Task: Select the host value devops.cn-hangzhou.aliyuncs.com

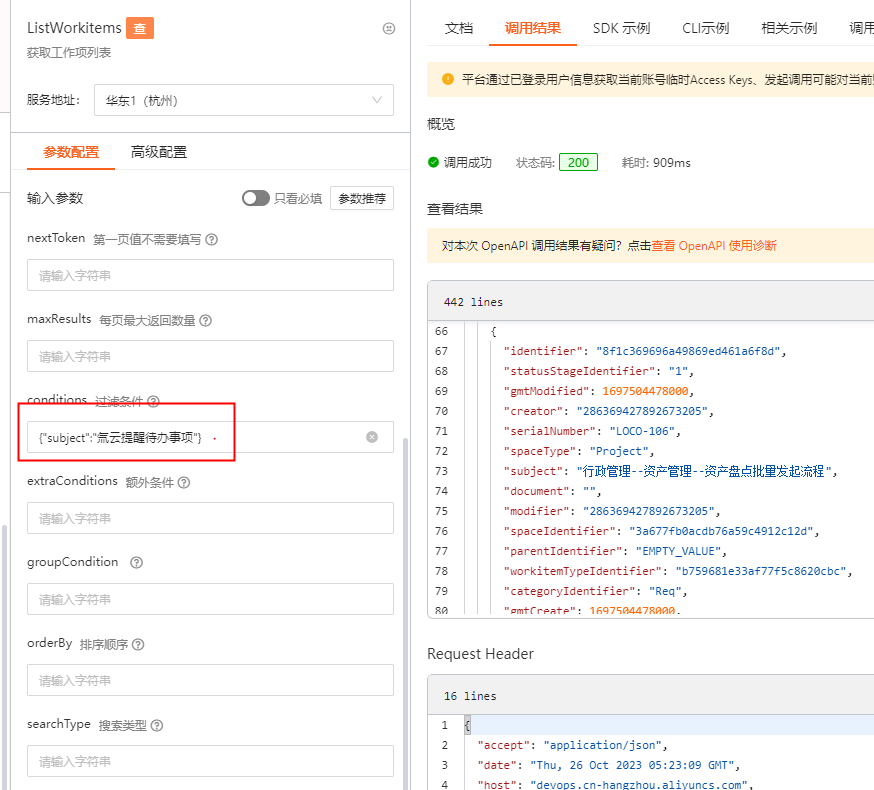Action: pos(638,784)
